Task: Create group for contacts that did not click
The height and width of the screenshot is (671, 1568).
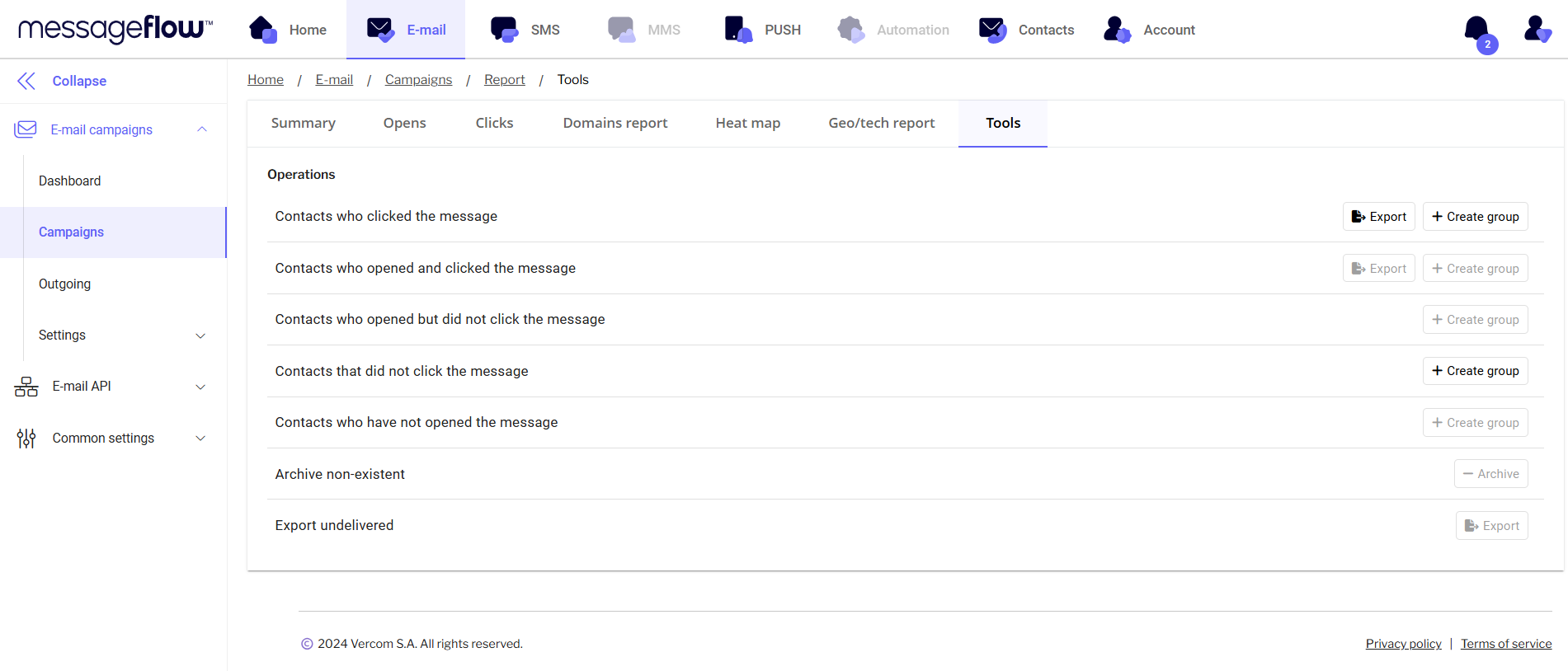Action: click(1475, 371)
